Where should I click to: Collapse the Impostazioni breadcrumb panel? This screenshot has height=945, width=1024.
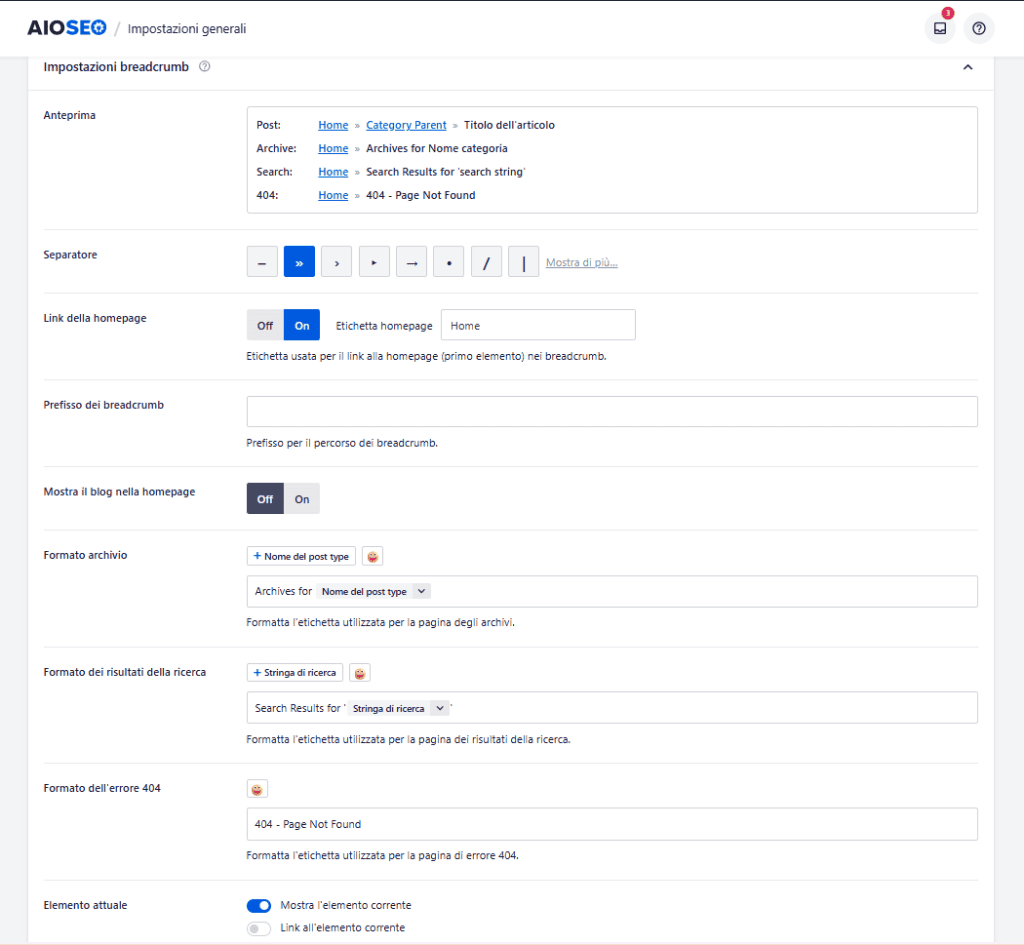967,66
